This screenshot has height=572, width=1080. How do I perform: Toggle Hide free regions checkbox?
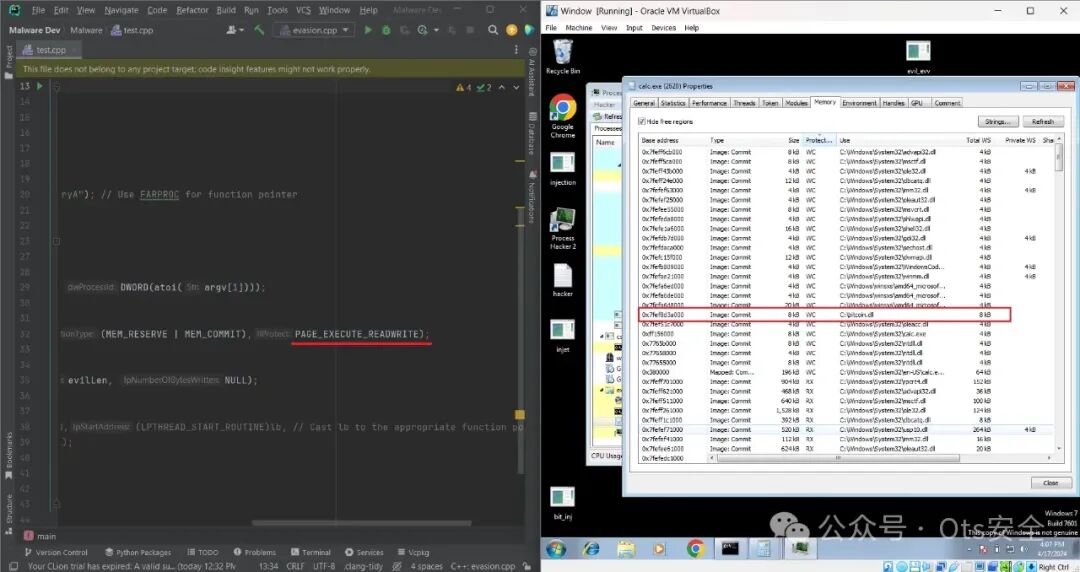click(x=642, y=121)
